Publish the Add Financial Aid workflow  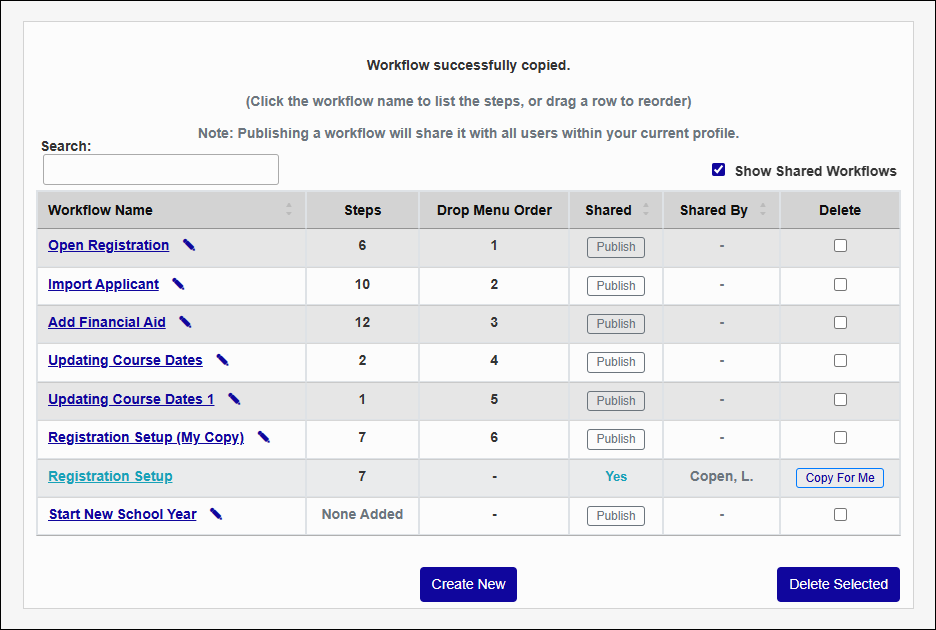click(x=616, y=324)
